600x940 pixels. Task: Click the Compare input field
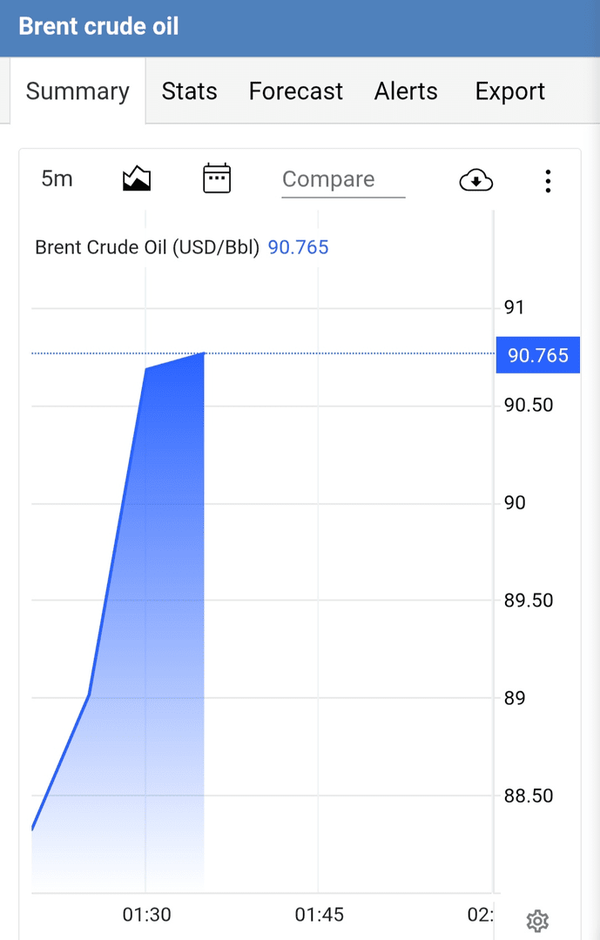(343, 180)
